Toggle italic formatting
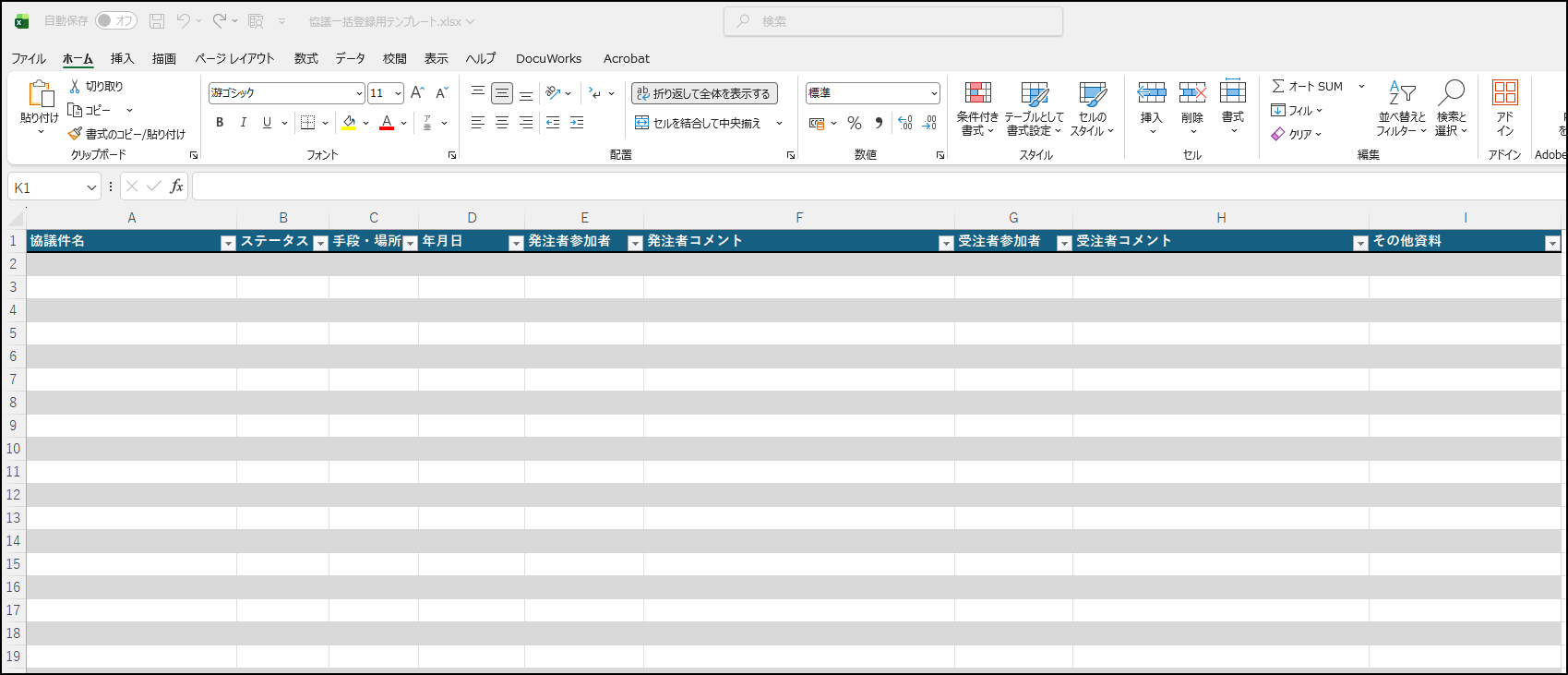This screenshot has height=675, width=1568. point(244,123)
